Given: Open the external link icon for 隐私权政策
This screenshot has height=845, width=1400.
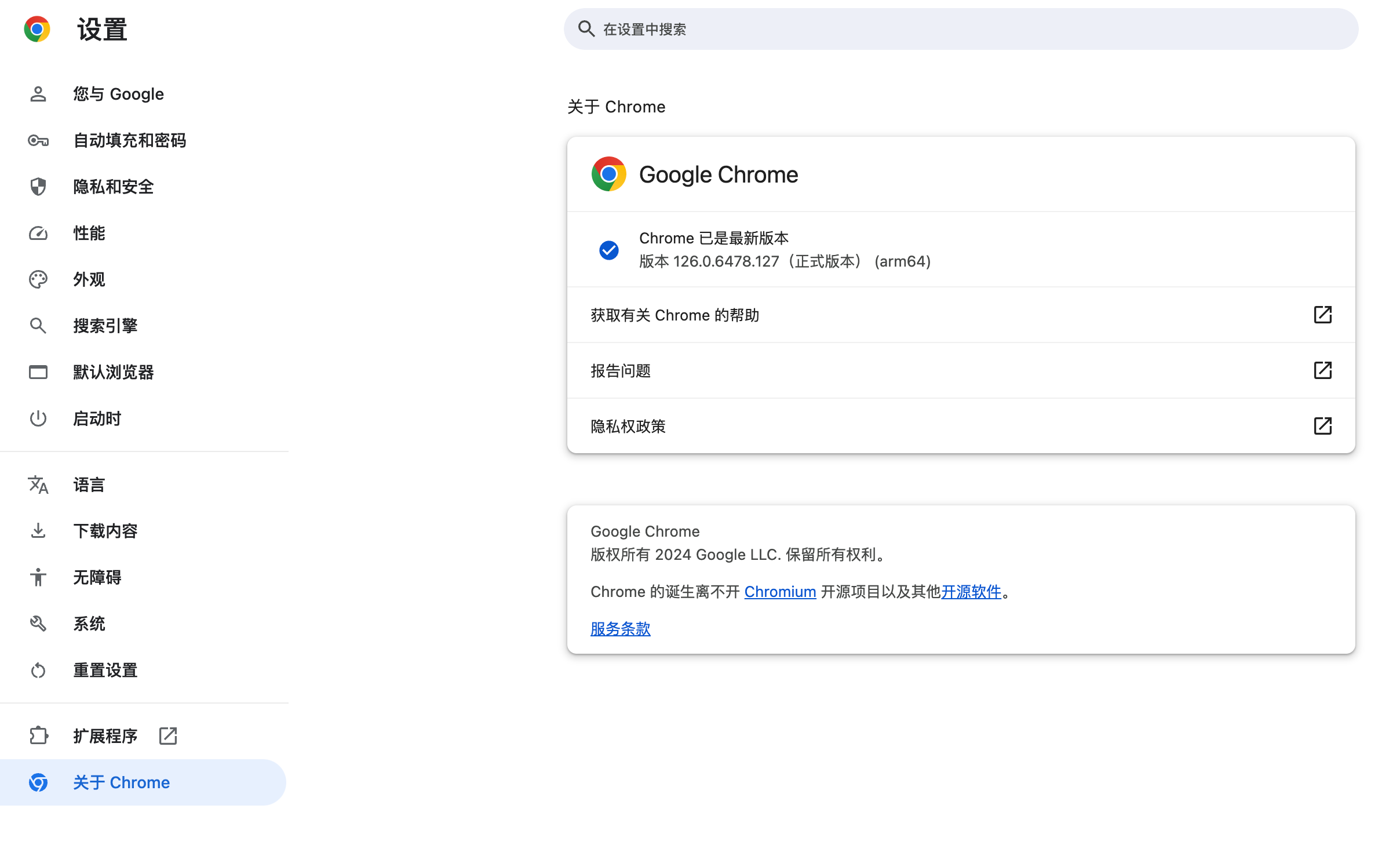Looking at the screenshot, I should click(x=1322, y=426).
